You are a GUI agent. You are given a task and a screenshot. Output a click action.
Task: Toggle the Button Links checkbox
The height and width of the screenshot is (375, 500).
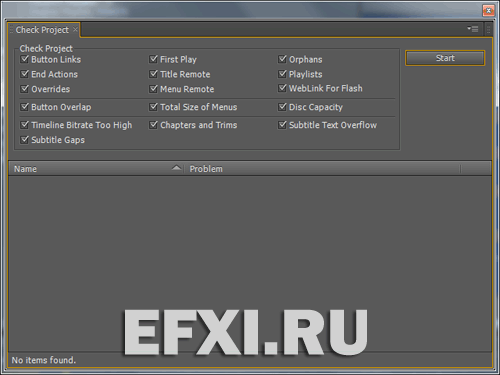(24, 59)
